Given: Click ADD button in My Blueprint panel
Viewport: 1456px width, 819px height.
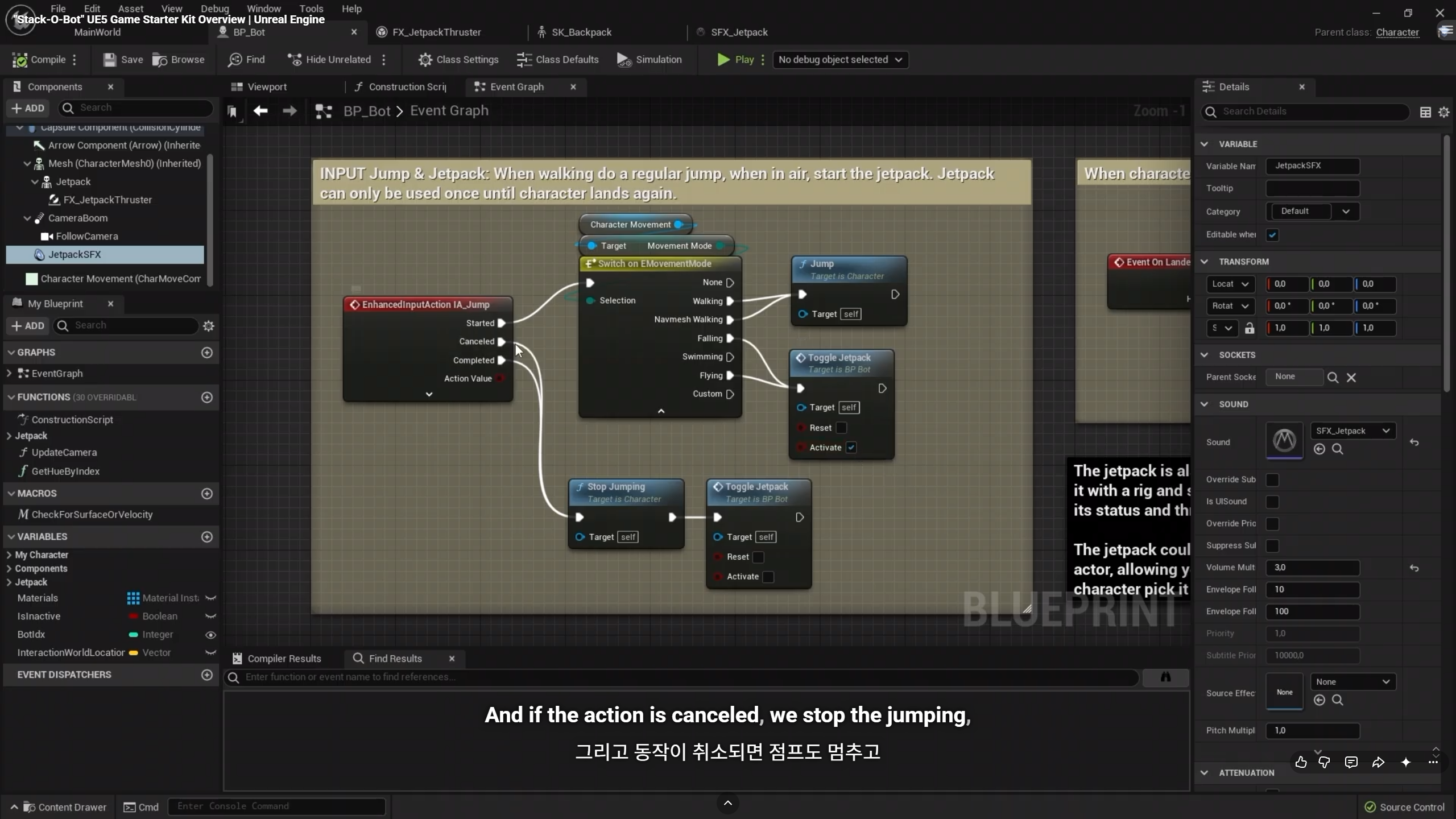Looking at the screenshot, I should tap(28, 326).
